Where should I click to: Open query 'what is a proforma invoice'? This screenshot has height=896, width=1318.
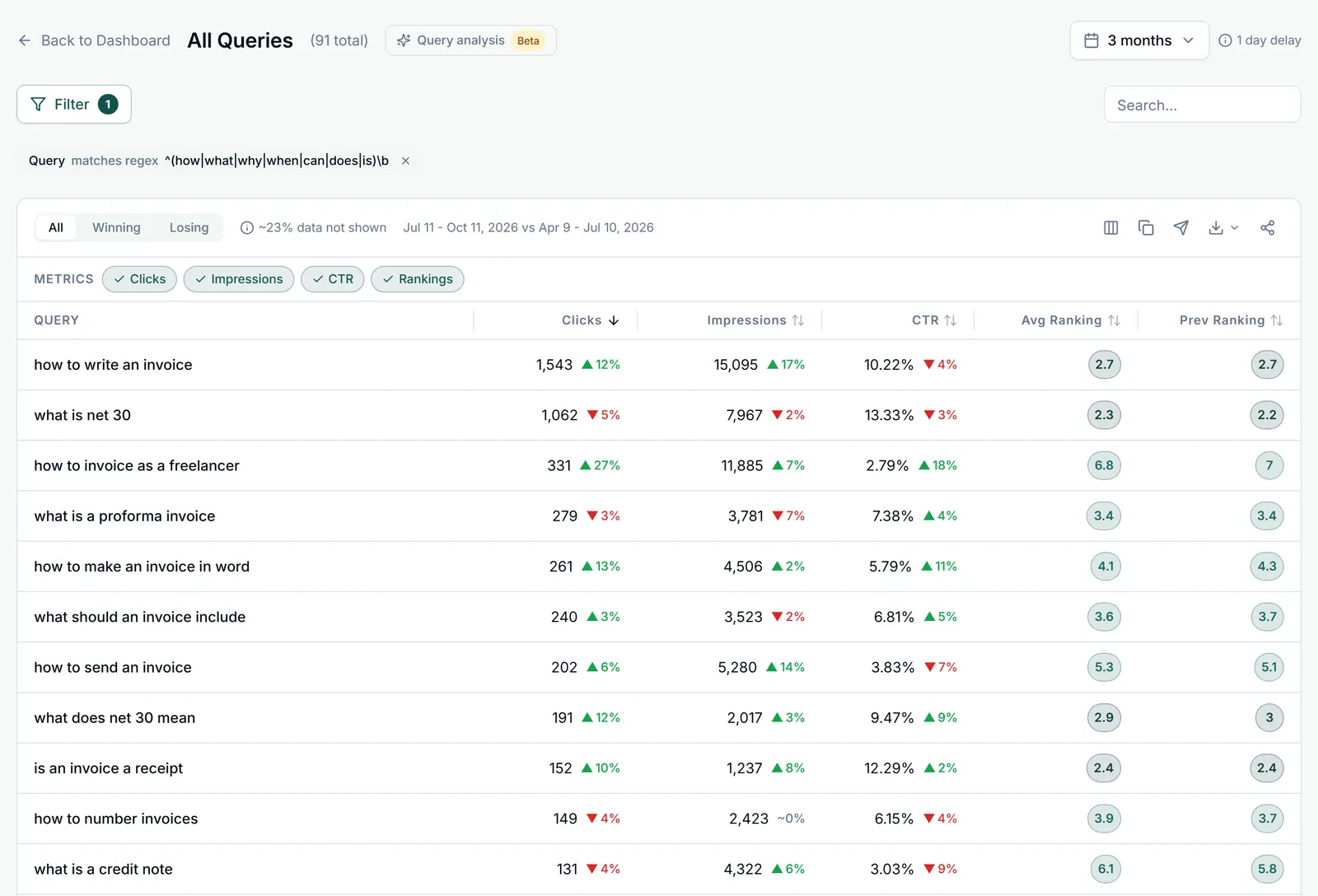(x=124, y=516)
